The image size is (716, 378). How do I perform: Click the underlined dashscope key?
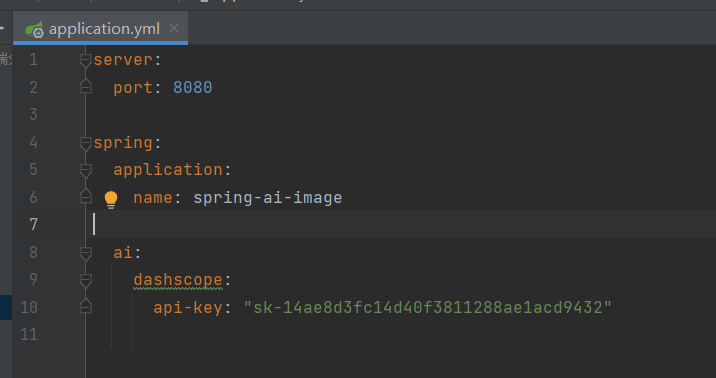[x=178, y=280]
